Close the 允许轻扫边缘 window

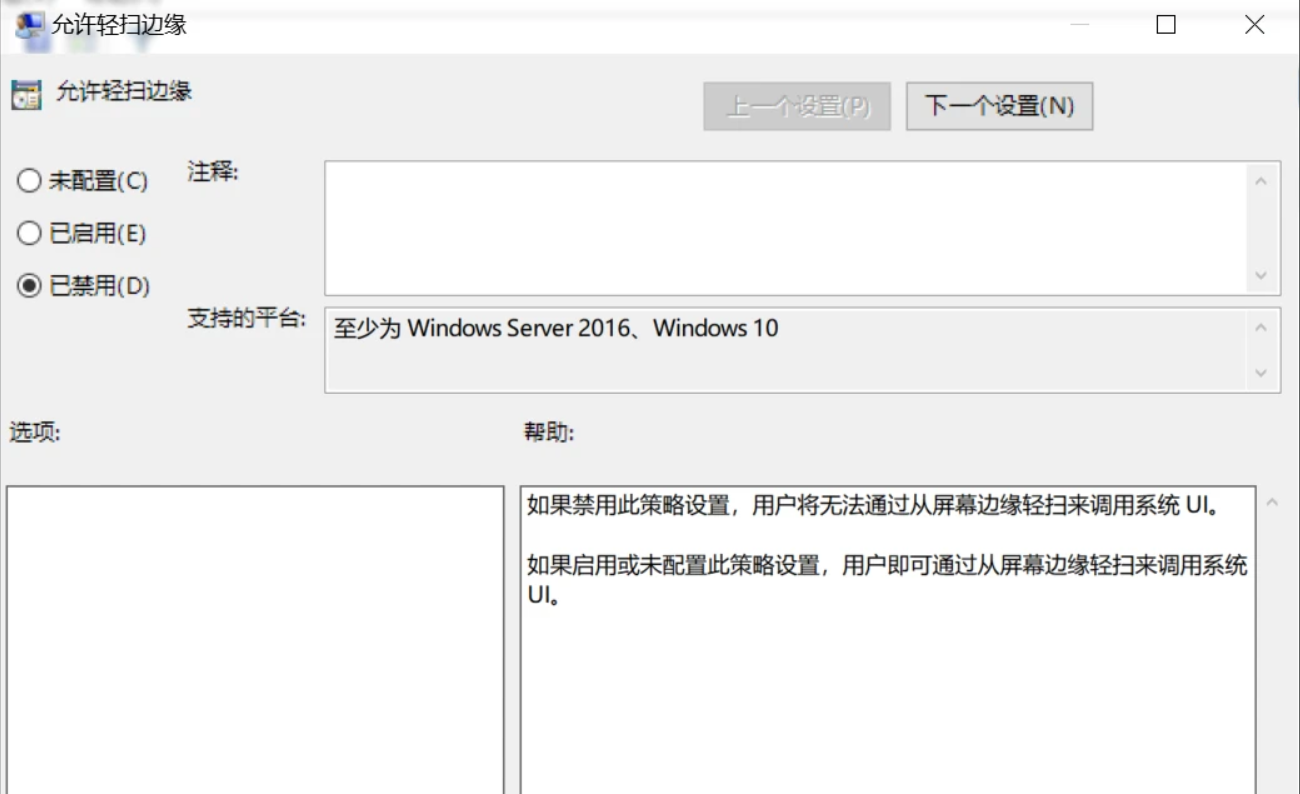click(1255, 25)
